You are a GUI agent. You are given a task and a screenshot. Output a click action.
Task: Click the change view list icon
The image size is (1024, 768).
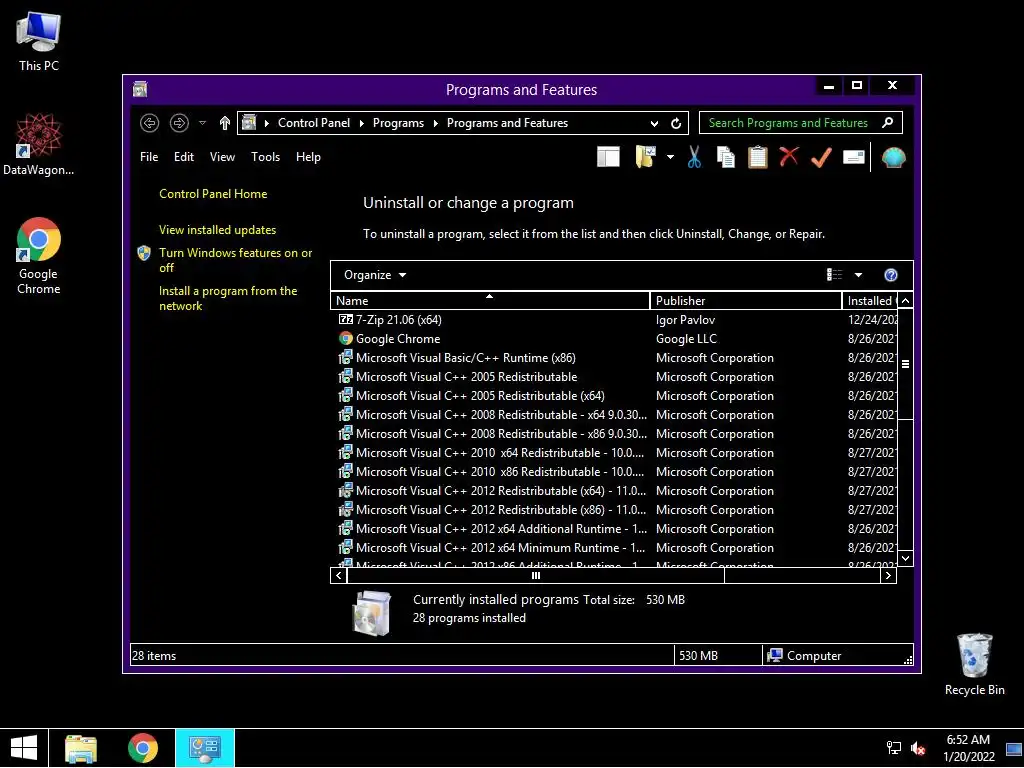(835, 275)
